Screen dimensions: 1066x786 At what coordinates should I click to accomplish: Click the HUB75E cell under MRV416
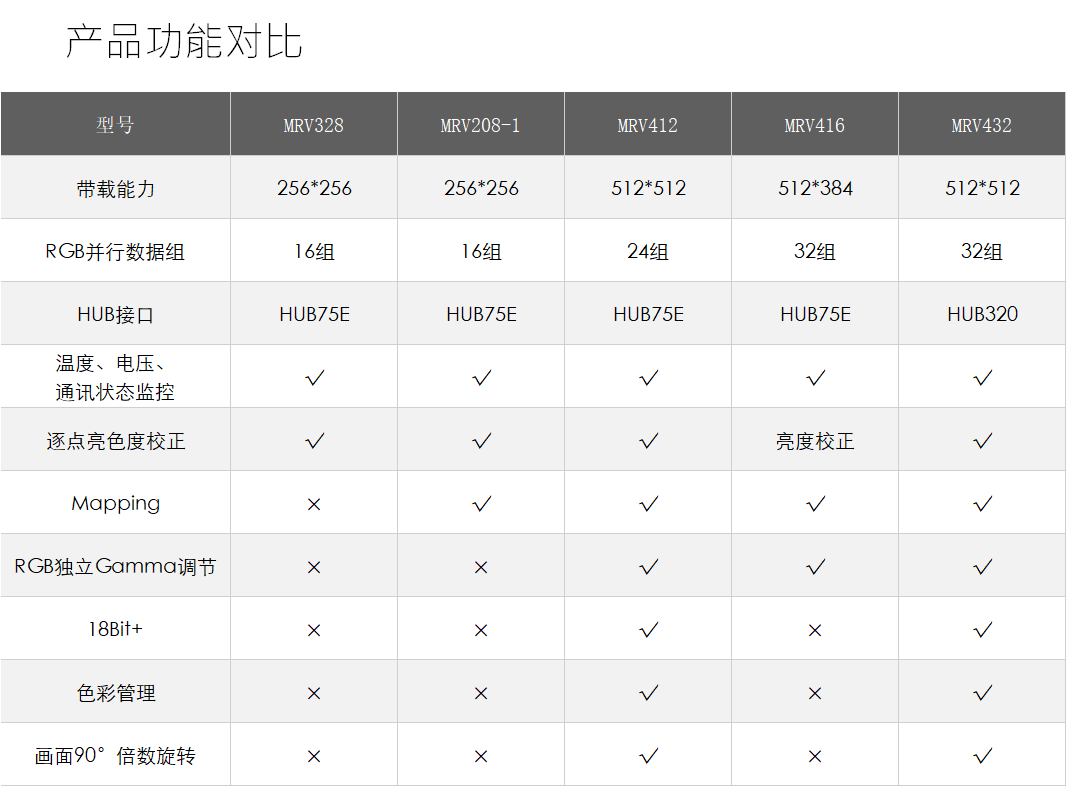815,314
